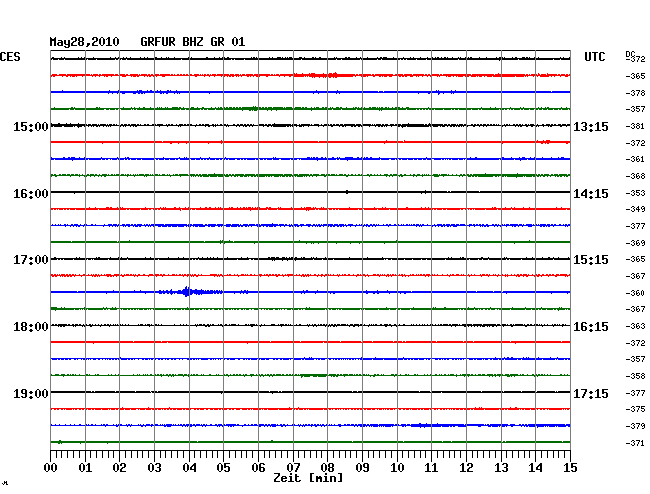Click the DC offset value -378

tap(635, 93)
